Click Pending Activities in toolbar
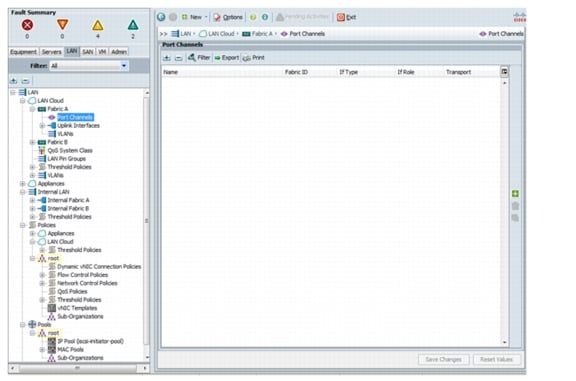The height and width of the screenshot is (381, 576). pyautogui.click(x=303, y=17)
